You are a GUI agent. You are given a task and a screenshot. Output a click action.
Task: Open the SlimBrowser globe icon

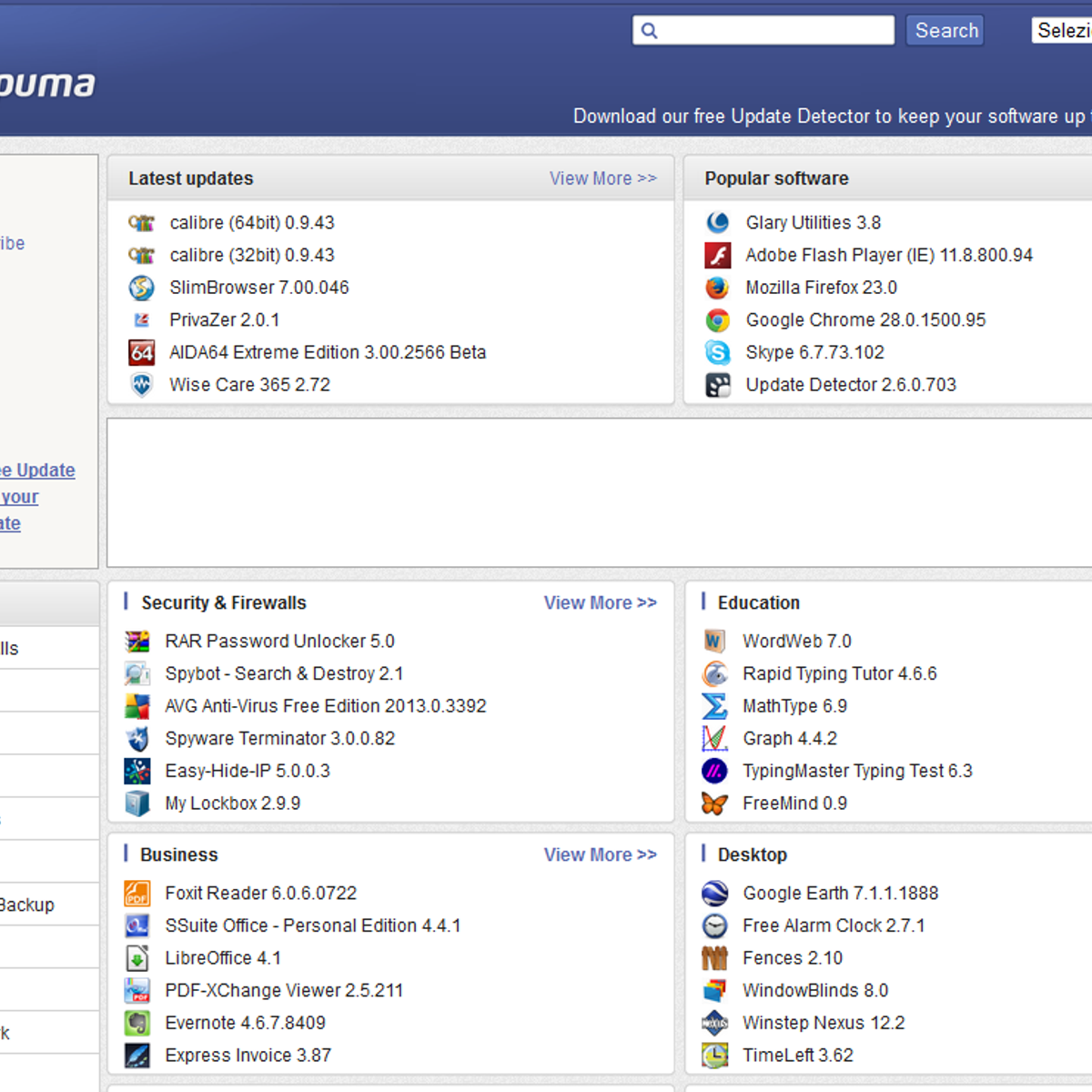141,288
